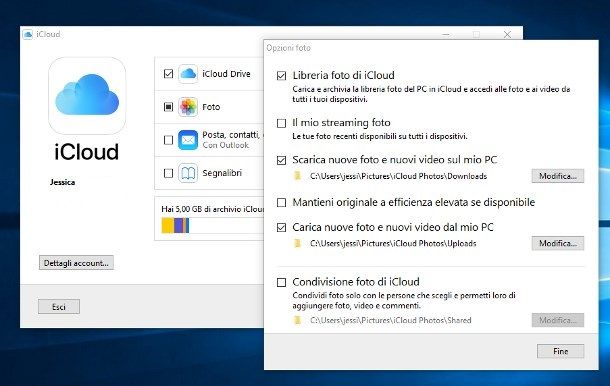The height and width of the screenshot is (386, 610).
Task: Toggle the Foto checkbox
Action: pos(168,107)
